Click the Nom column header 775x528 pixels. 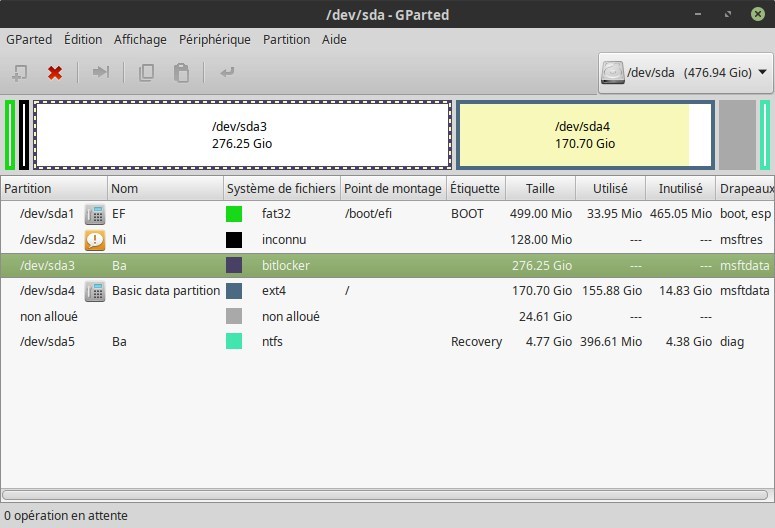pos(165,188)
